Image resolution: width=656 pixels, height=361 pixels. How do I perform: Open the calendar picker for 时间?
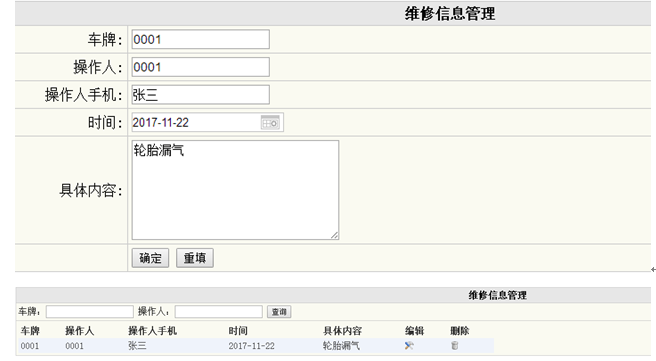pyautogui.click(x=270, y=123)
